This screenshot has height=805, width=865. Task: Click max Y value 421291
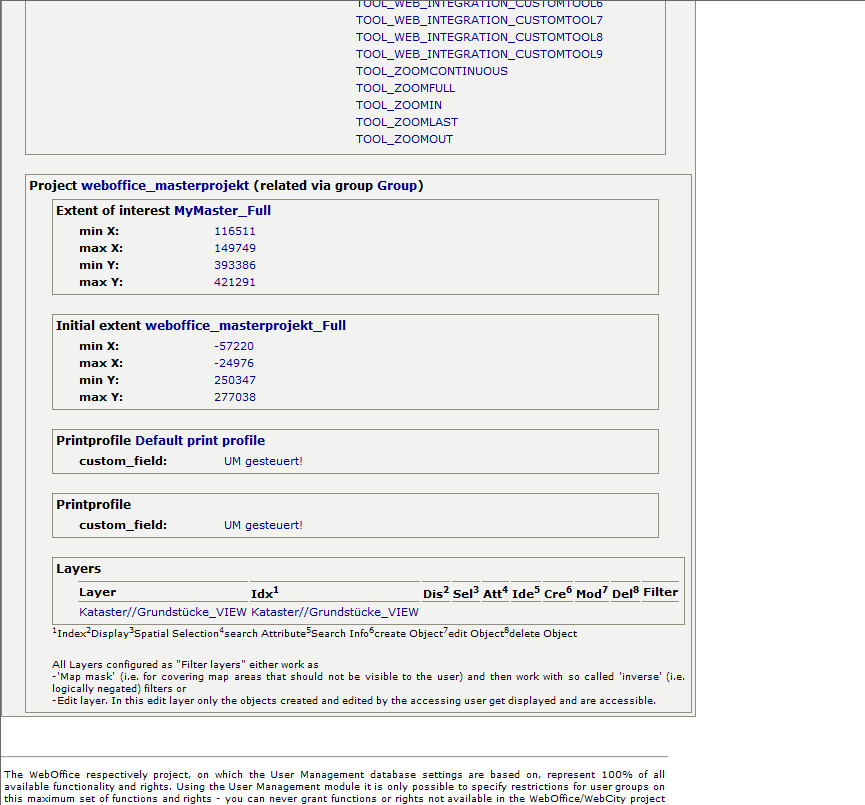234,282
